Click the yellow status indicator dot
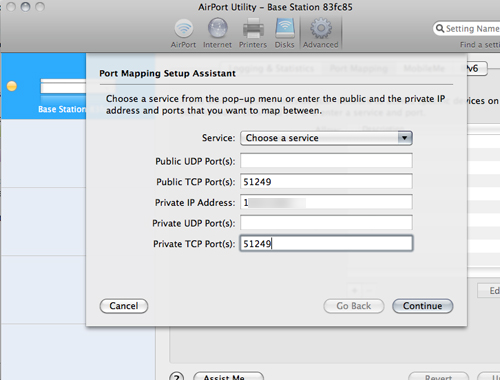Viewport: 500px width, 380px height. coord(12,86)
